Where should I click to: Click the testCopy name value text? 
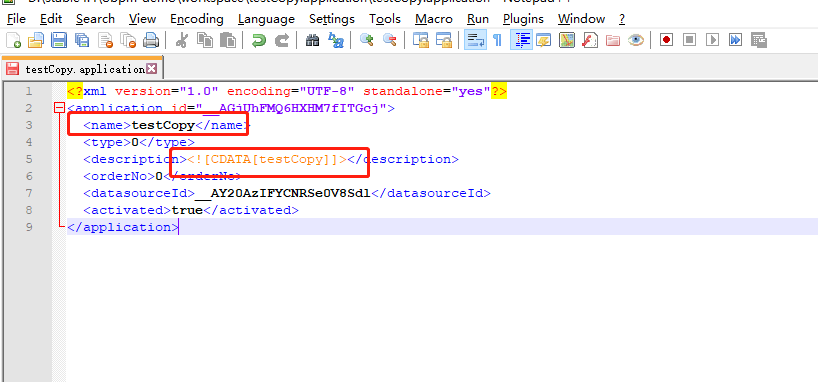pyautogui.click(x=163, y=125)
